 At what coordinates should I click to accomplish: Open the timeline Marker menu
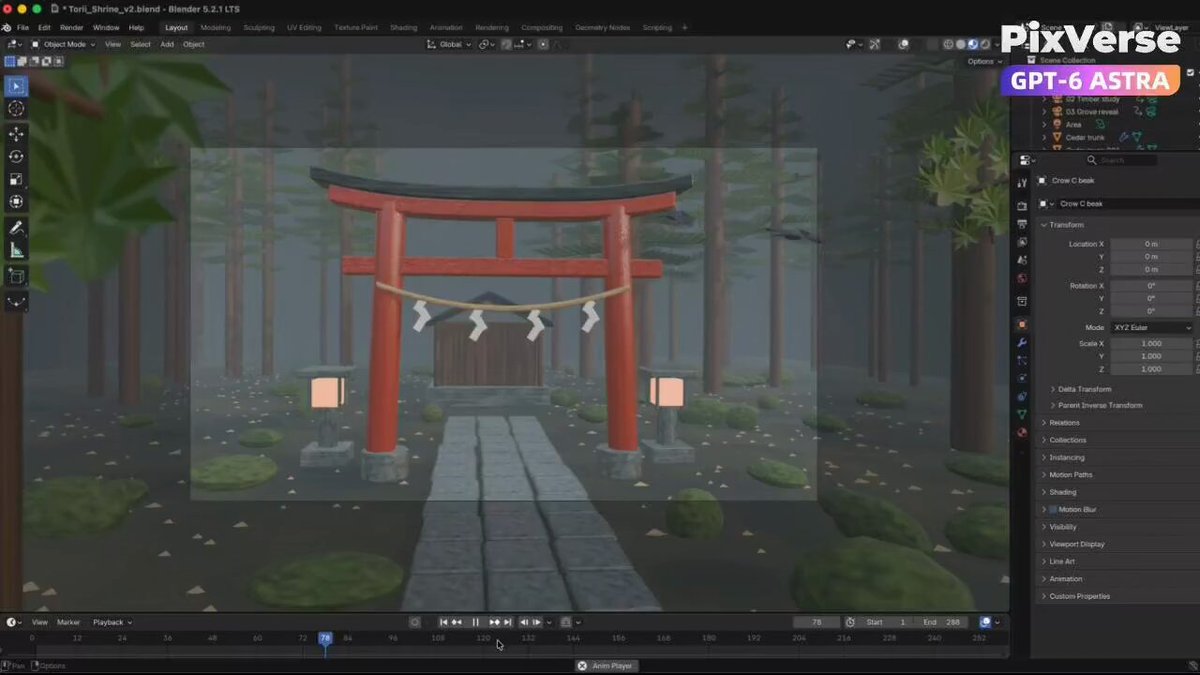click(x=68, y=622)
